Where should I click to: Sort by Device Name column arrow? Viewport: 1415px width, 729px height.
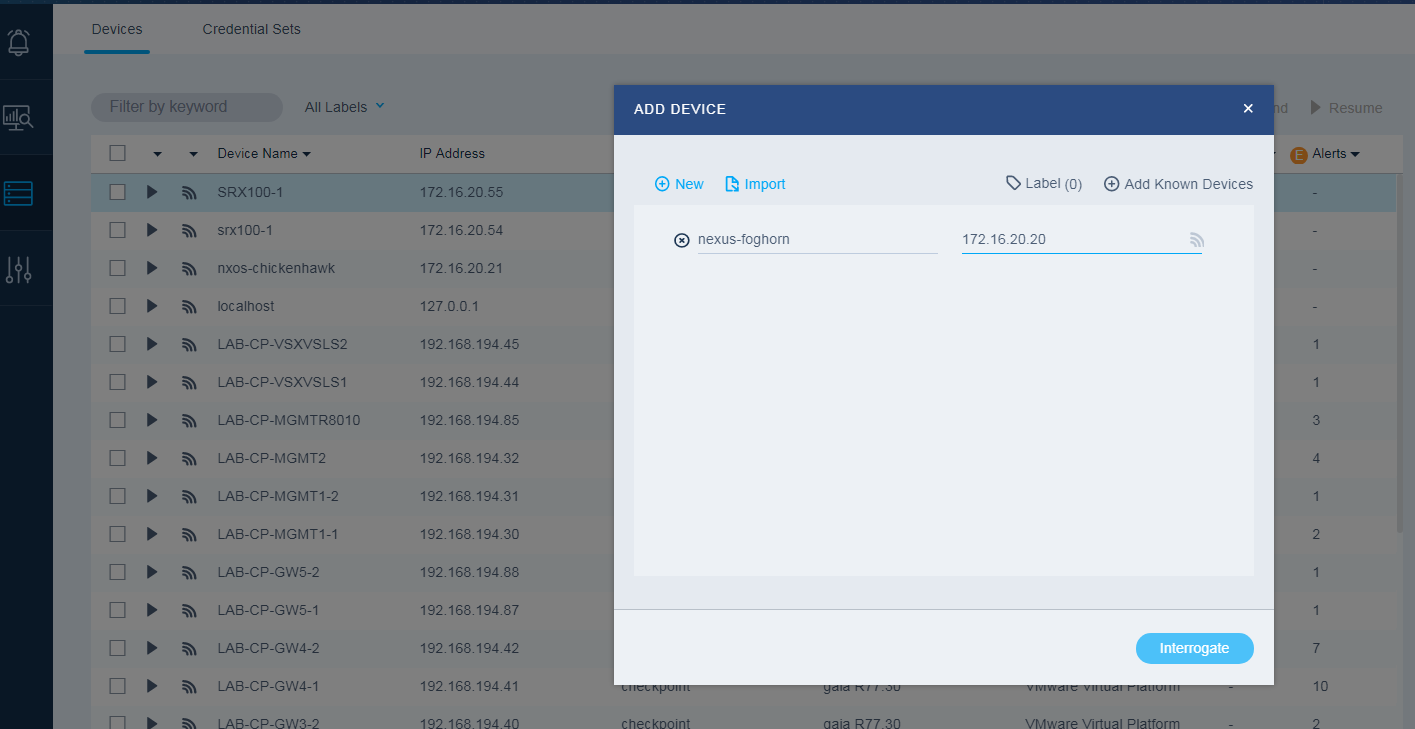tap(306, 154)
